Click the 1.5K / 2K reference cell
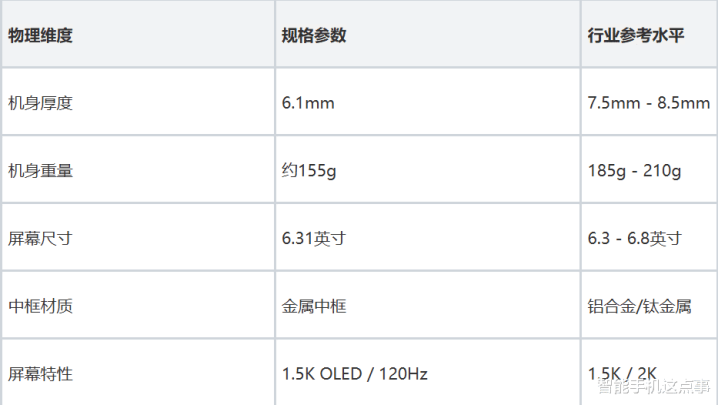Viewport: 718px width, 405px height. pyautogui.click(x=623, y=373)
